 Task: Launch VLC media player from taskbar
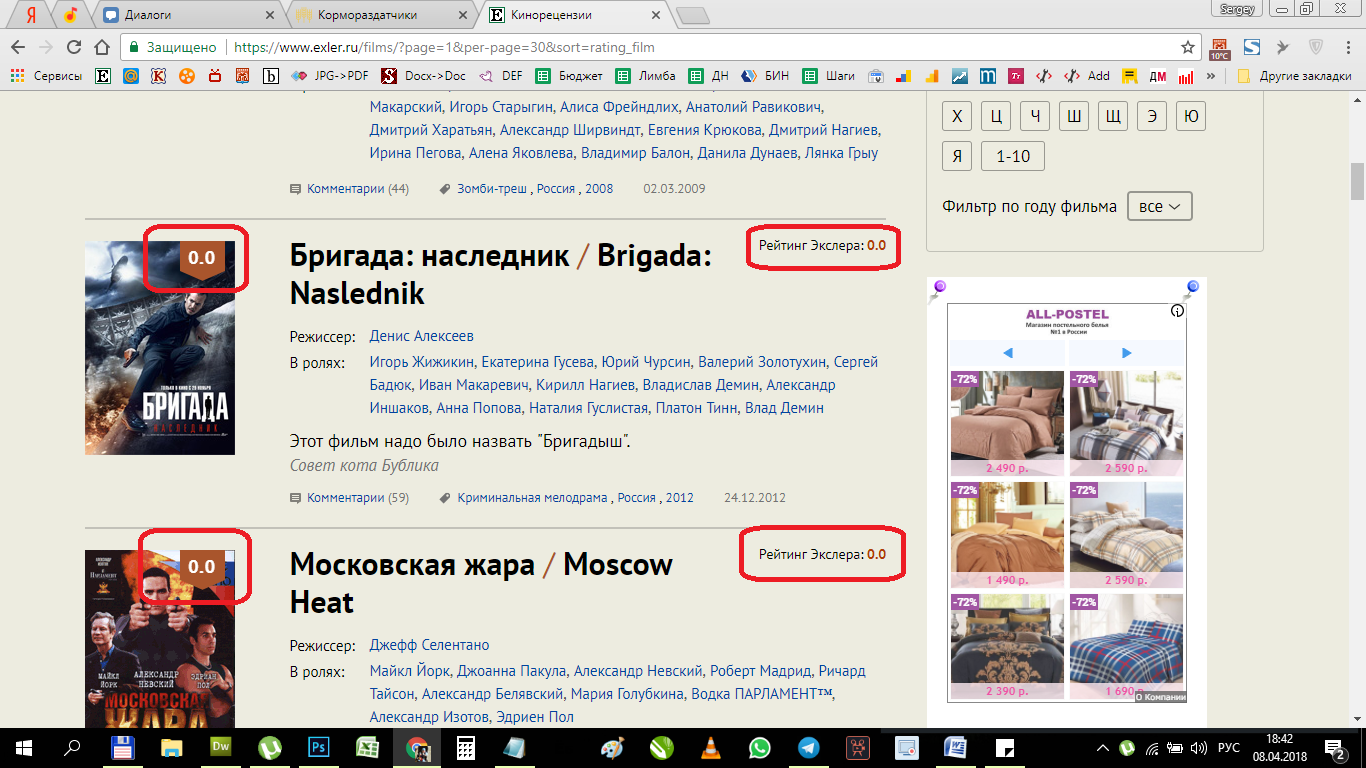(711, 747)
